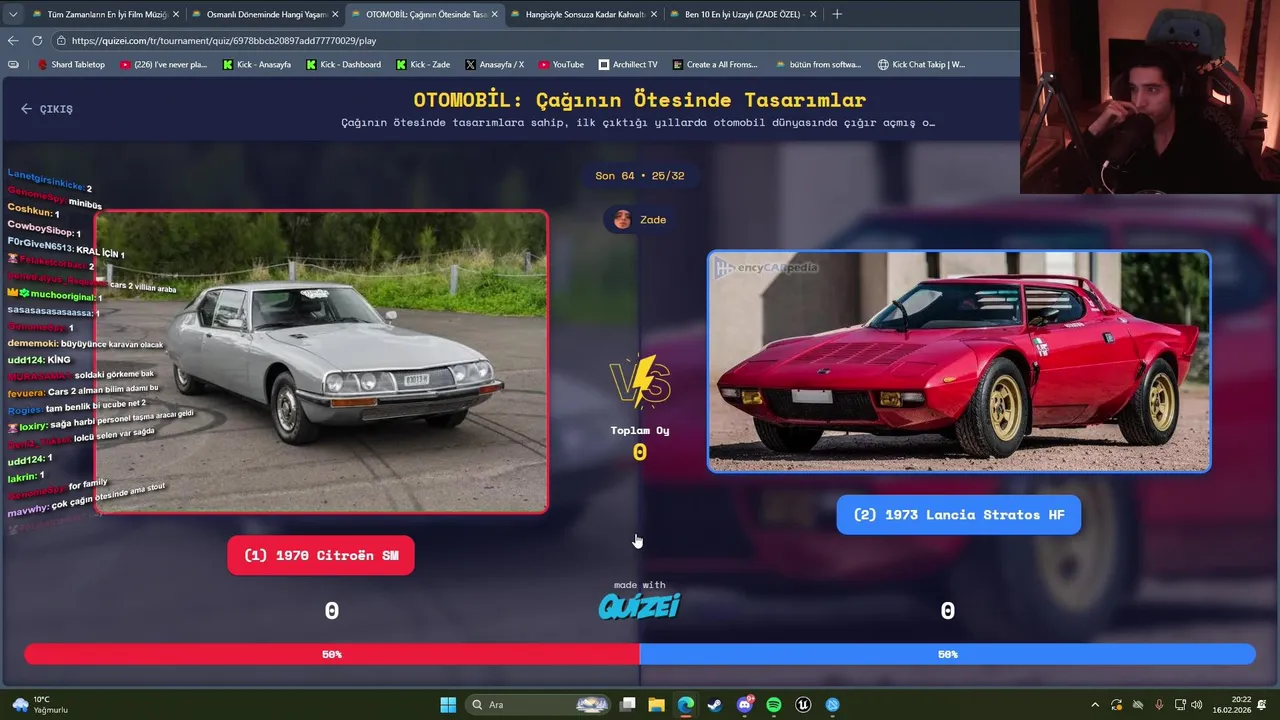Open Steam from the taskbar
The width and height of the screenshot is (1280, 720).
714,704
